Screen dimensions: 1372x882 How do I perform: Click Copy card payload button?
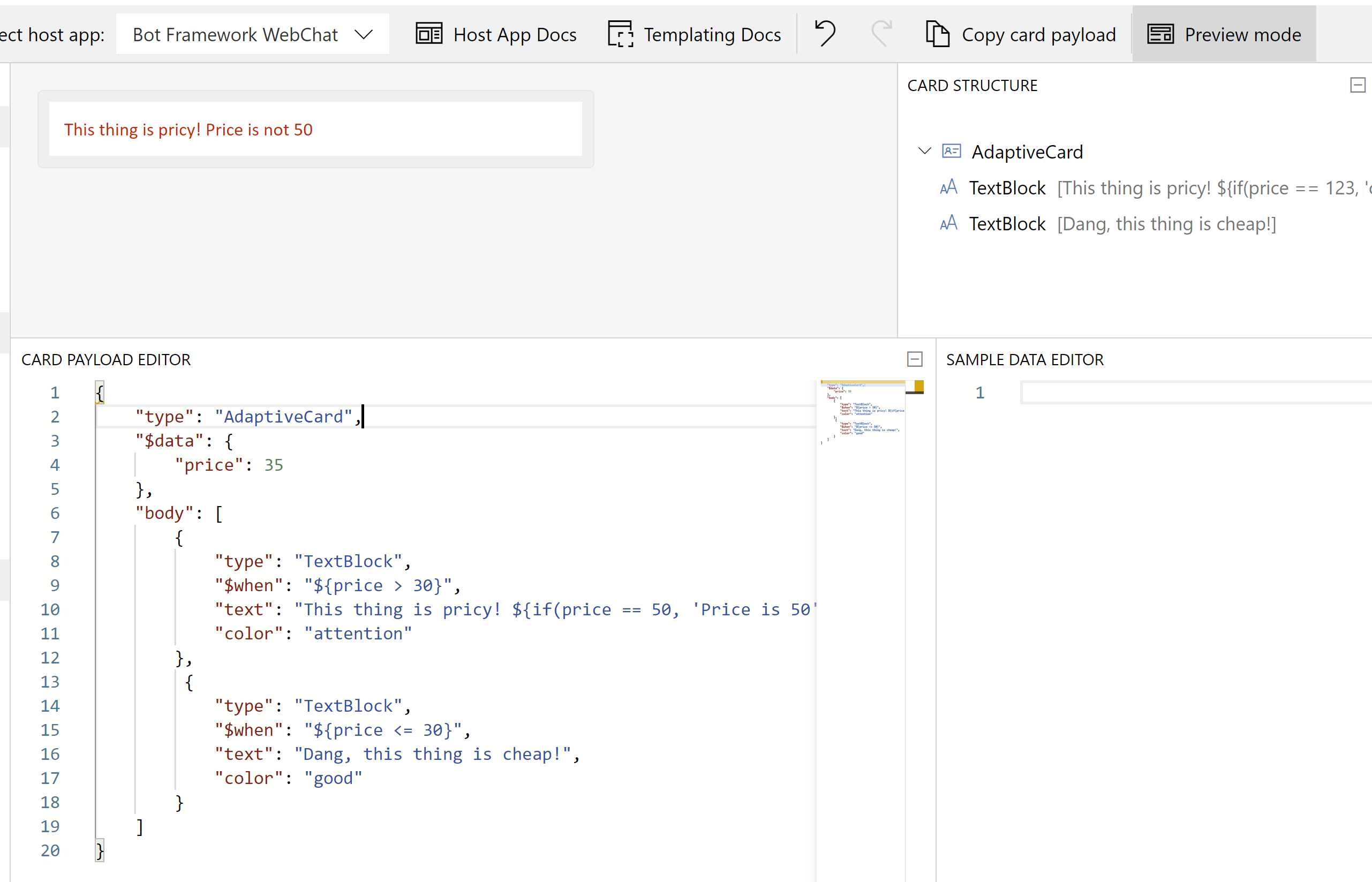1038,34
